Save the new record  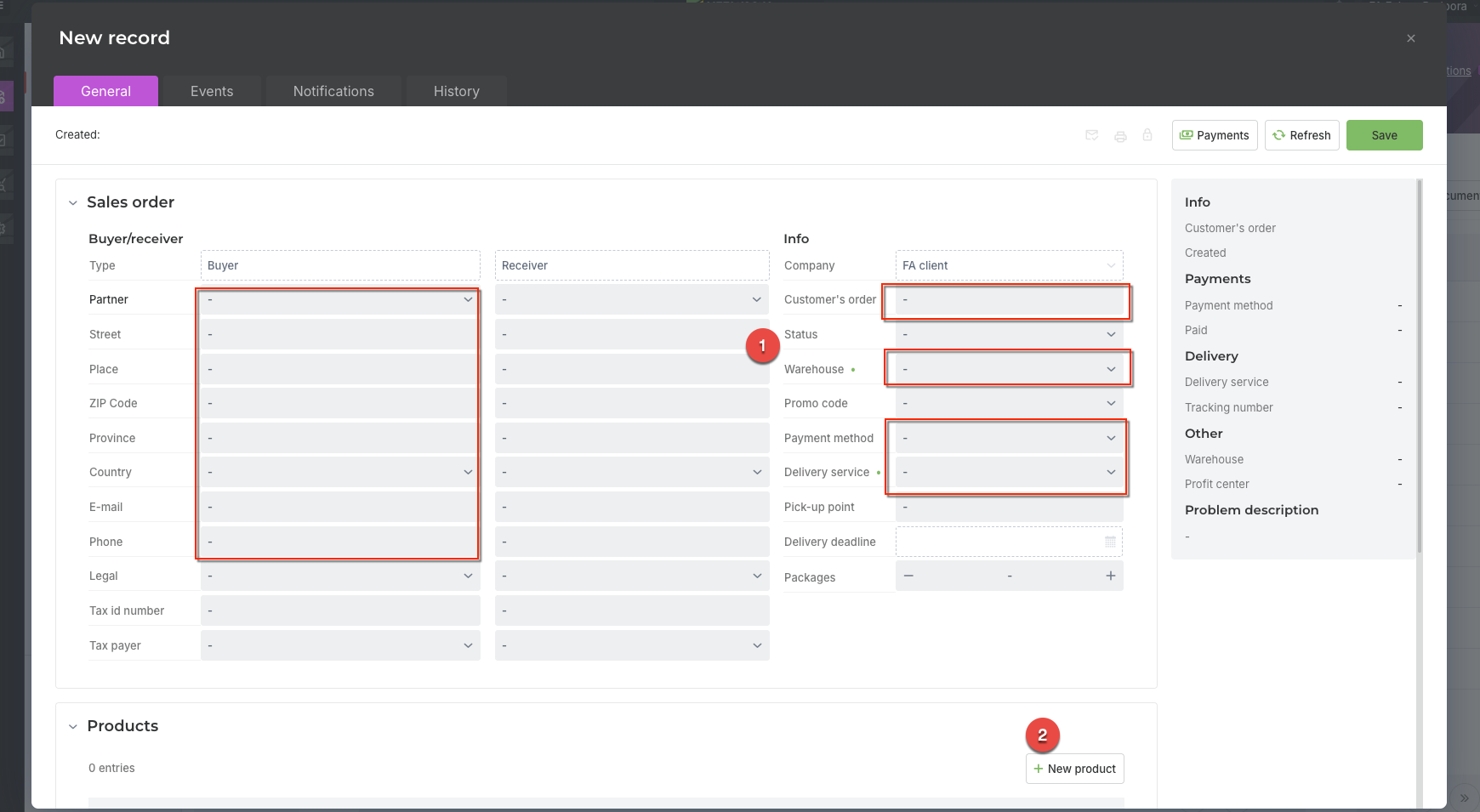pos(1384,135)
